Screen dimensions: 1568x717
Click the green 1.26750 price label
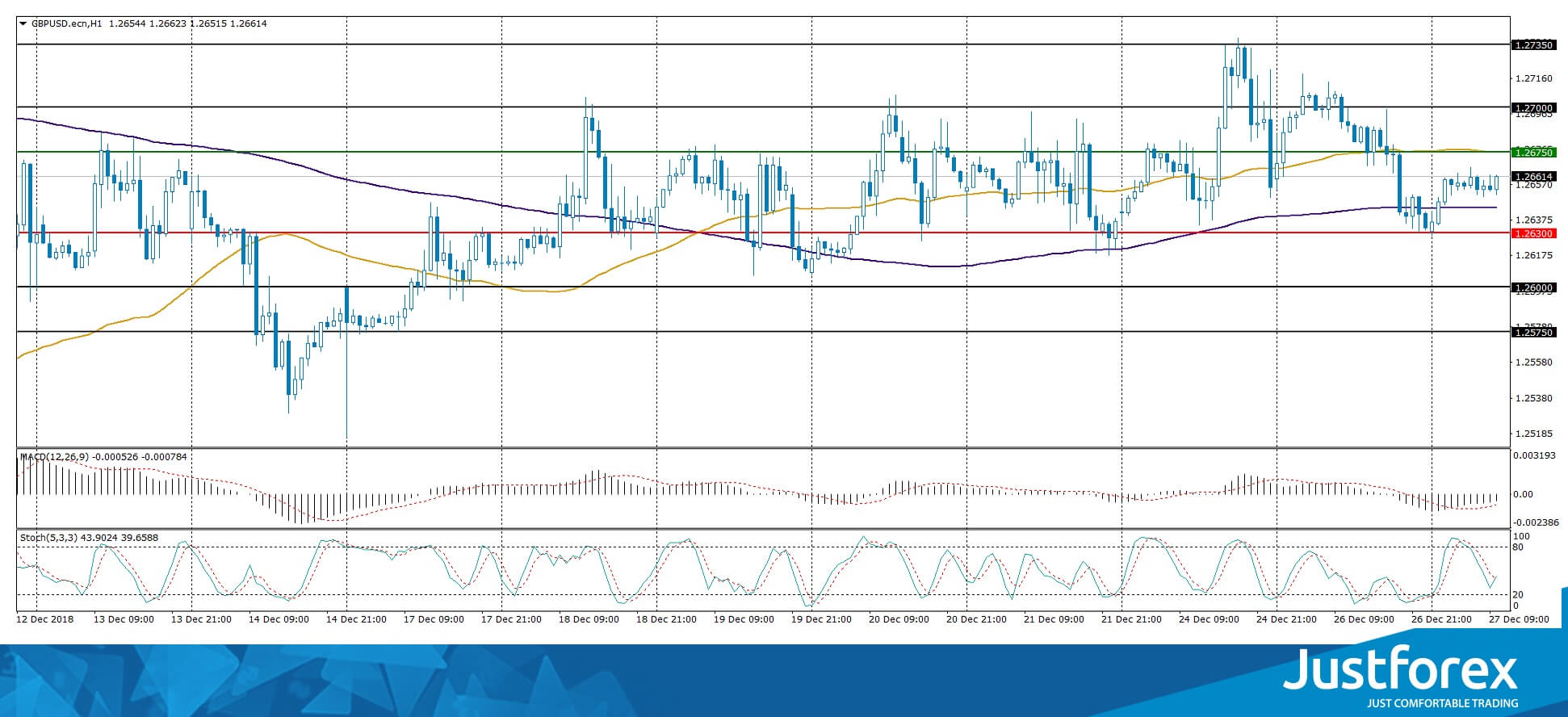click(x=1533, y=152)
